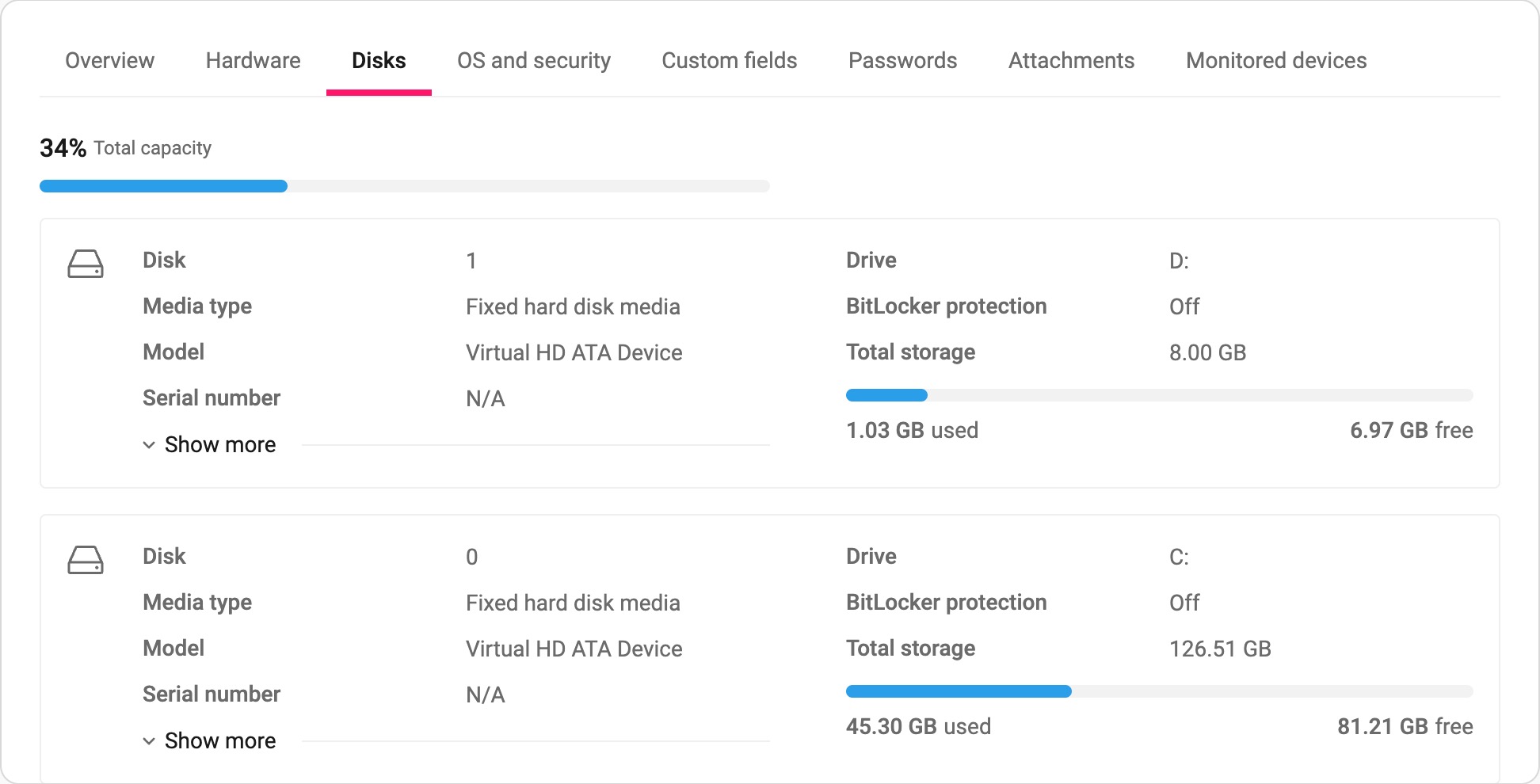Click the 8.00 GB total storage value
Image resolution: width=1540 pixels, height=784 pixels.
click(x=1207, y=352)
